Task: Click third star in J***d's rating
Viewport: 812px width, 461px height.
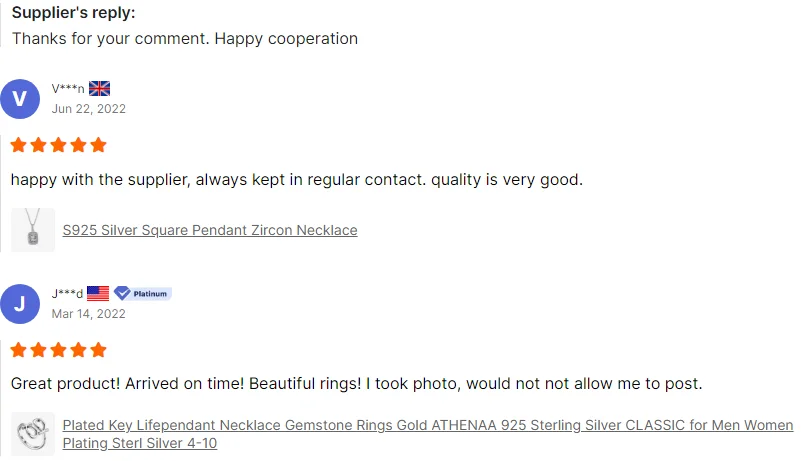Action: [58, 350]
